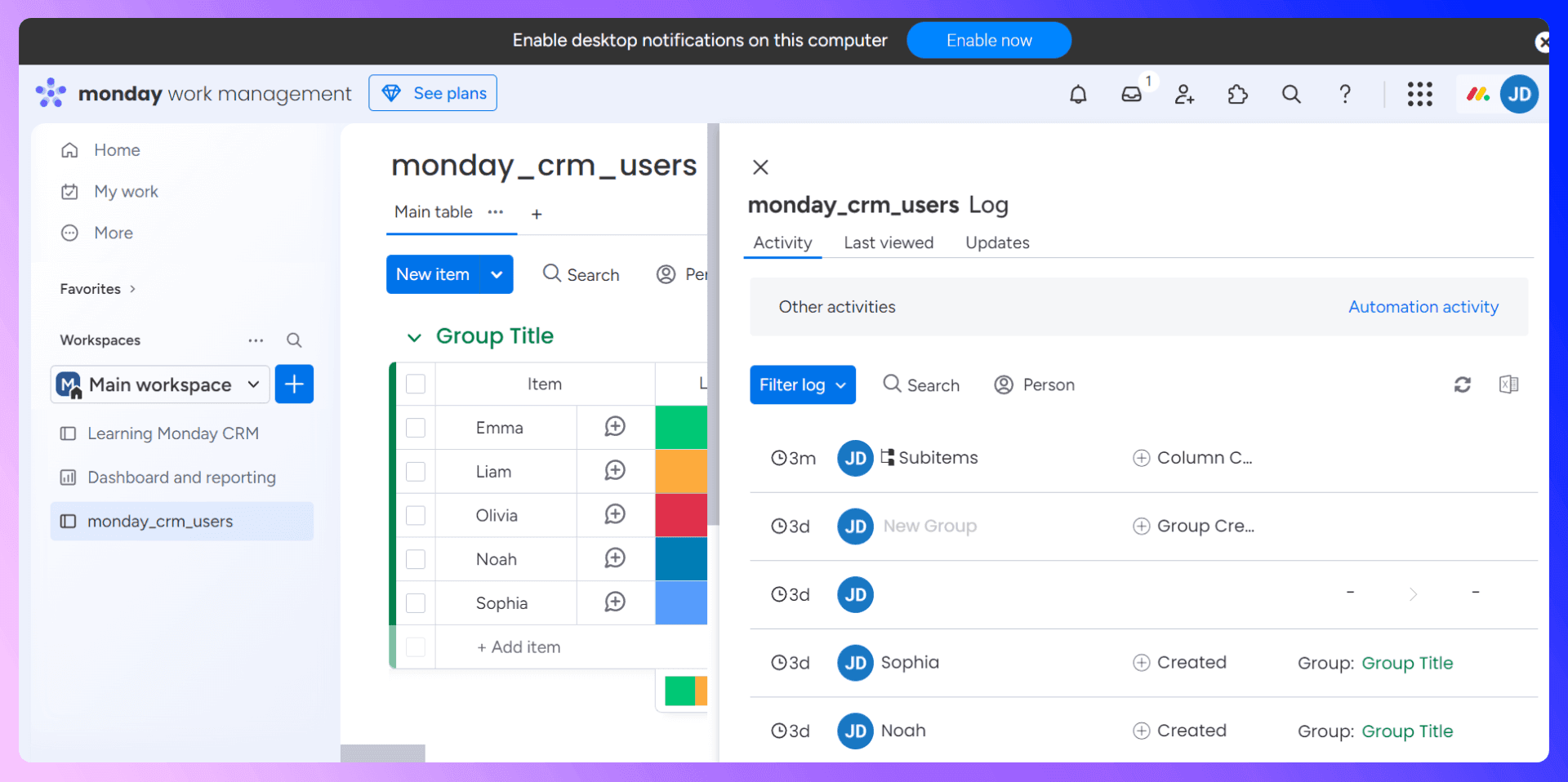
Task: Switch to the Activity tab
Action: 782,242
